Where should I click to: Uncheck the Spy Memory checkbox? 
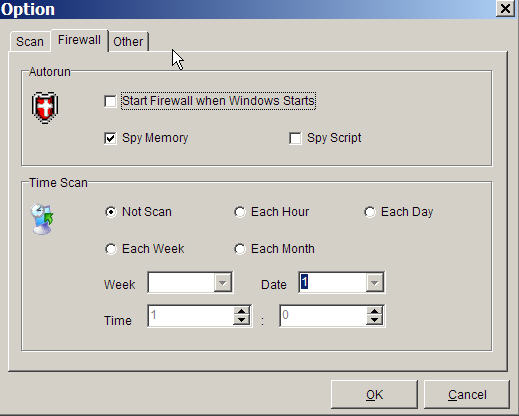pyautogui.click(x=110, y=138)
